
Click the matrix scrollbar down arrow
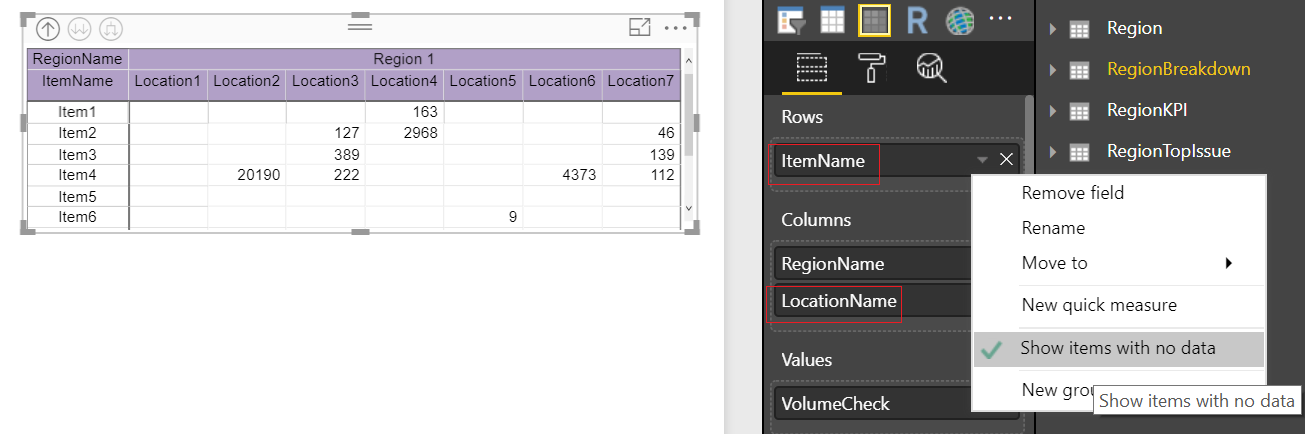(x=687, y=207)
